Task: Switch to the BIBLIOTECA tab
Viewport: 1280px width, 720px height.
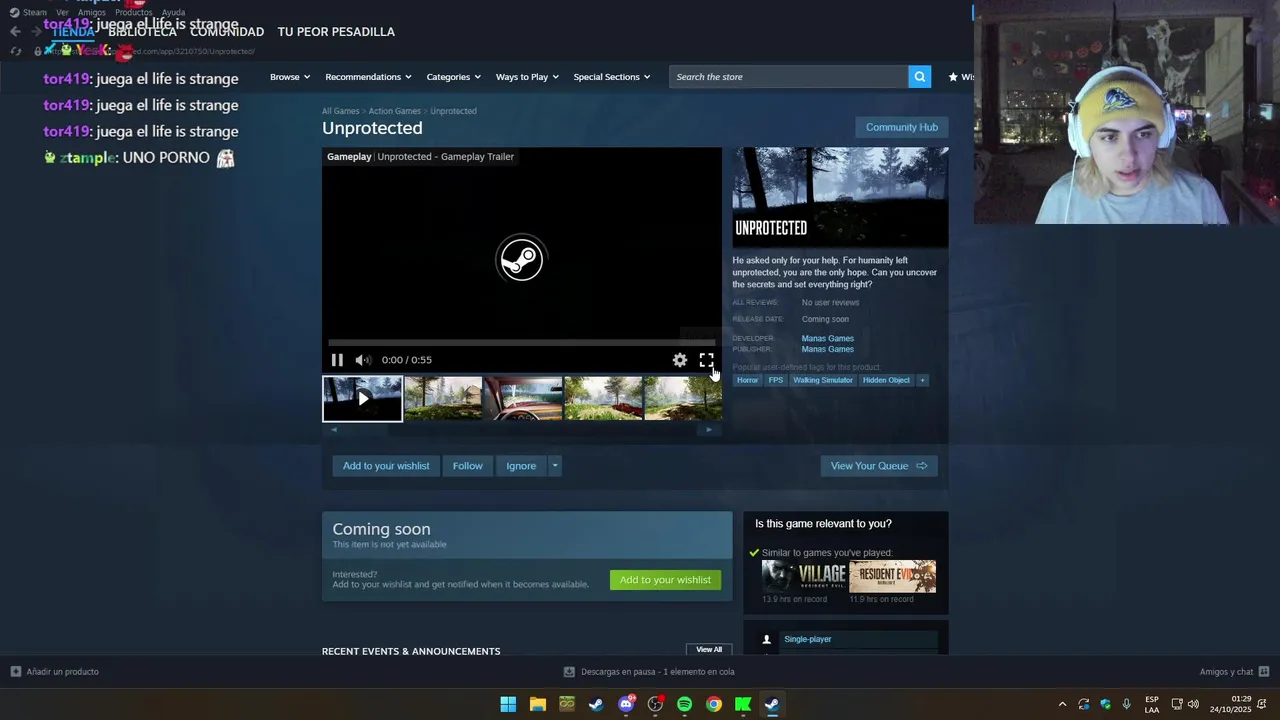Action: click(142, 32)
